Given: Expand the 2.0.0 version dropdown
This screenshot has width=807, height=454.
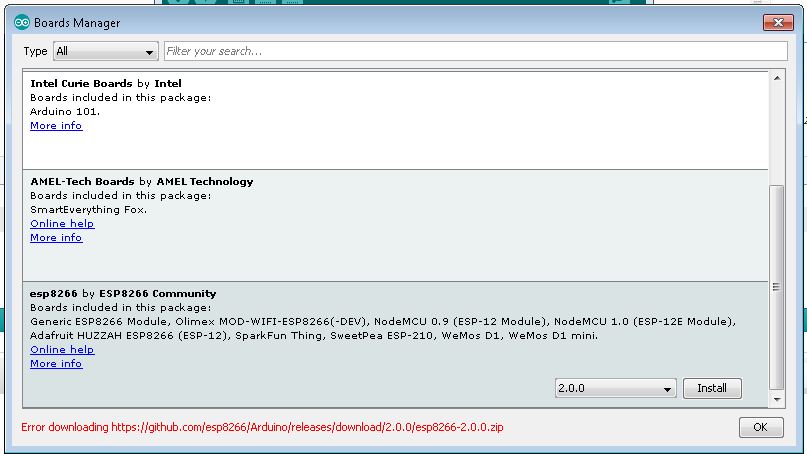Looking at the screenshot, I should [x=616, y=388].
